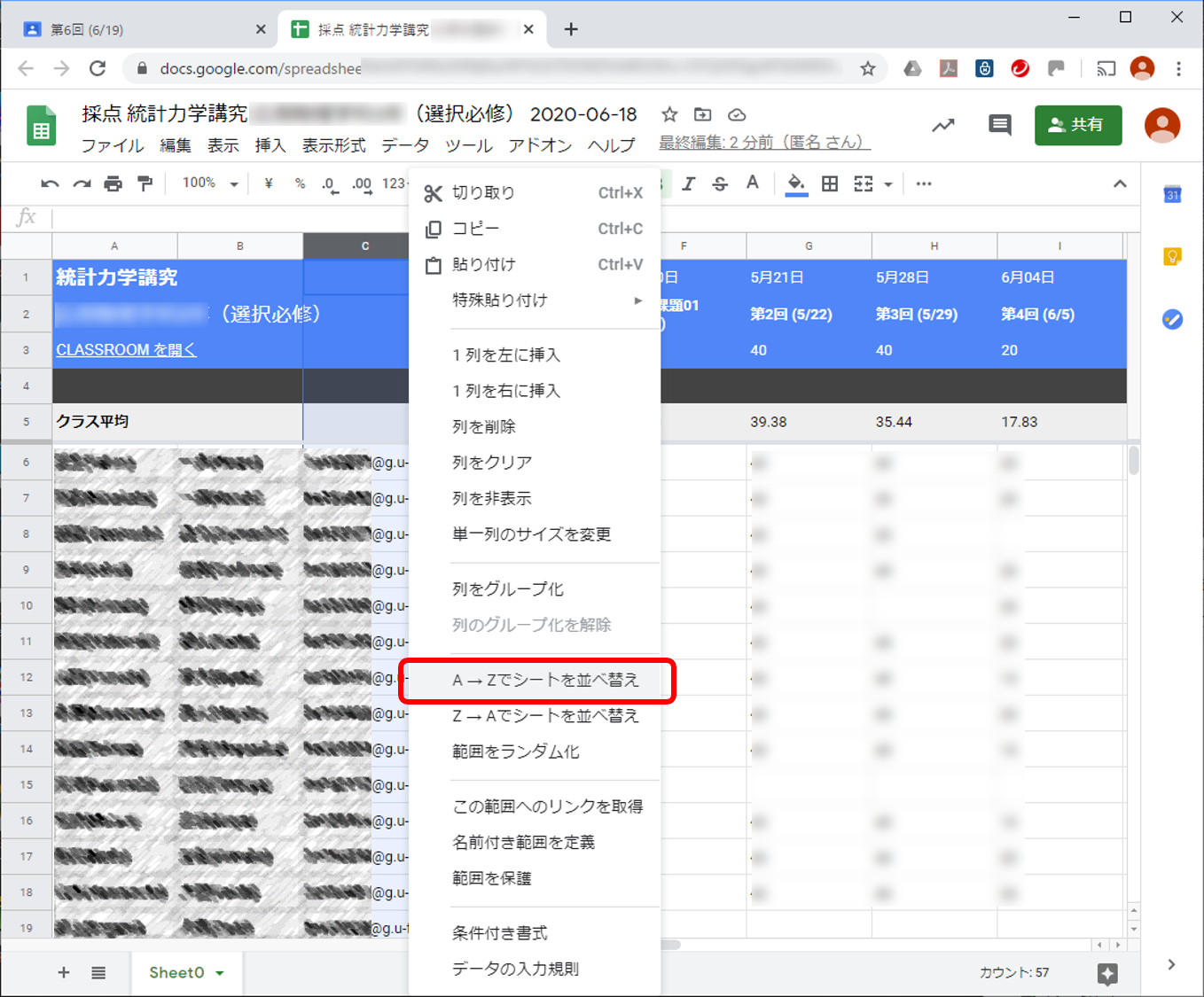
Task: Click the merge cells icon
Action: pyautogui.click(x=863, y=183)
